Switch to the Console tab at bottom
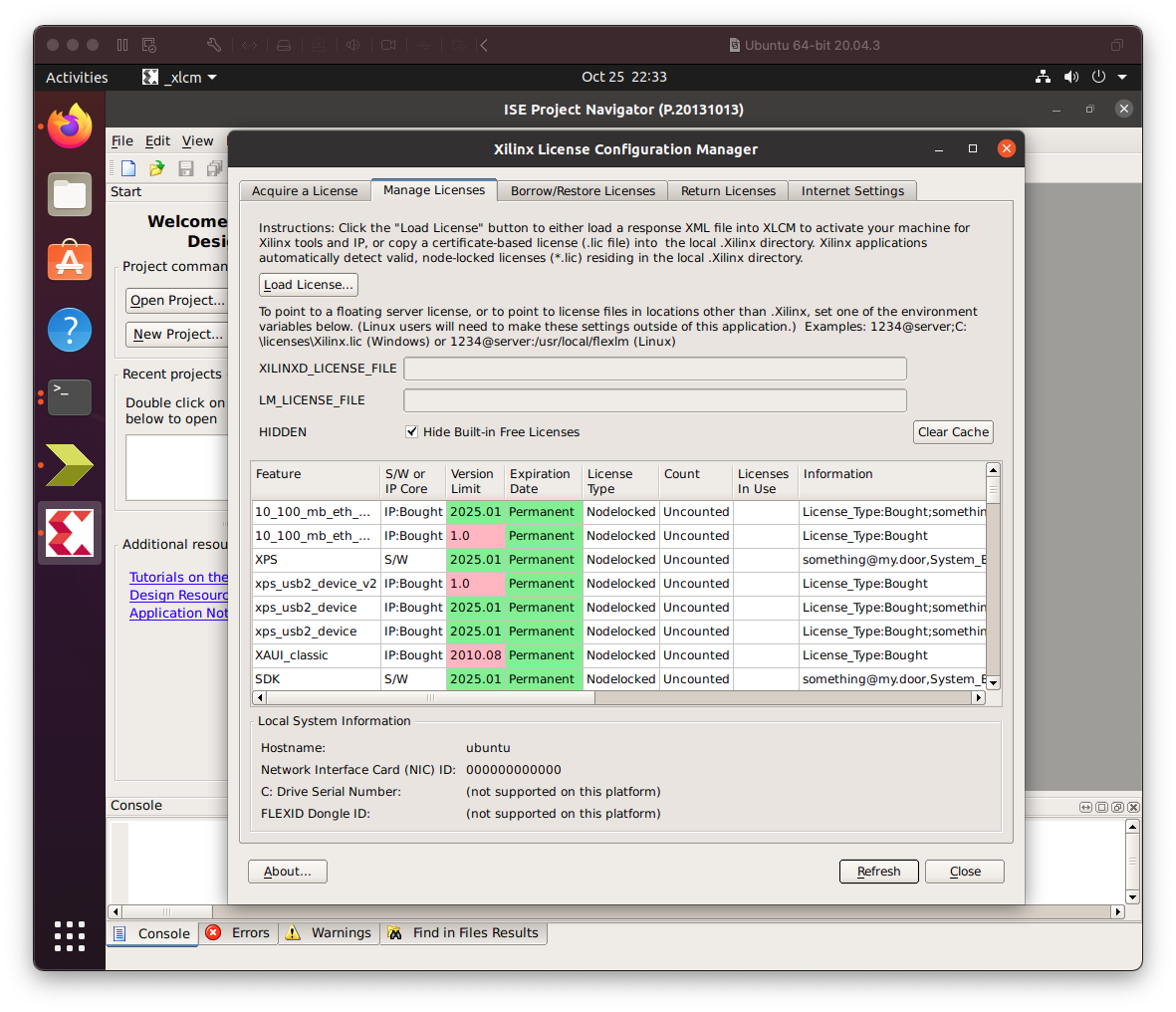Screen dimensions: 1176x1012 [x=153, y=933]
